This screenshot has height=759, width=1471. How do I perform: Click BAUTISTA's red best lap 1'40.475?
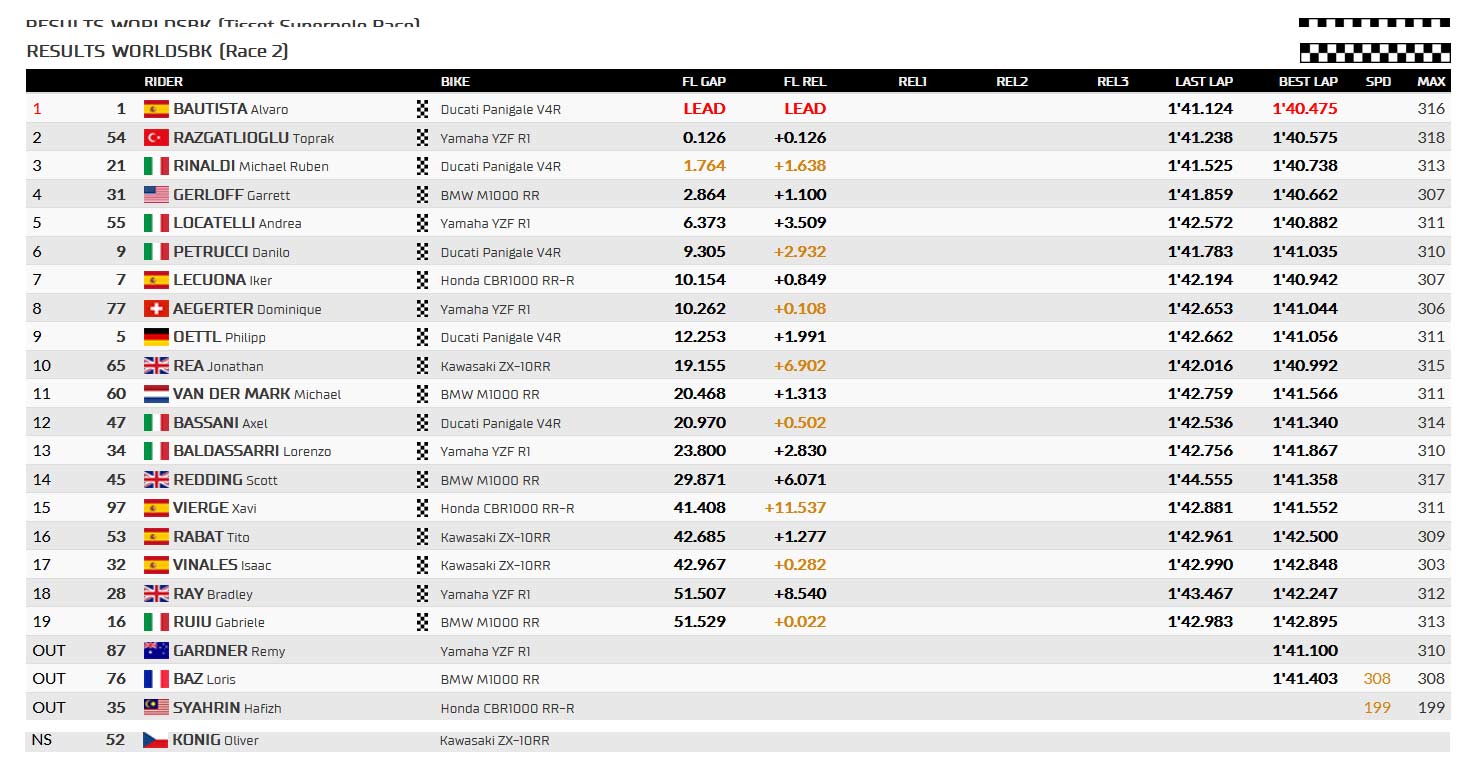pos(1305,109)
